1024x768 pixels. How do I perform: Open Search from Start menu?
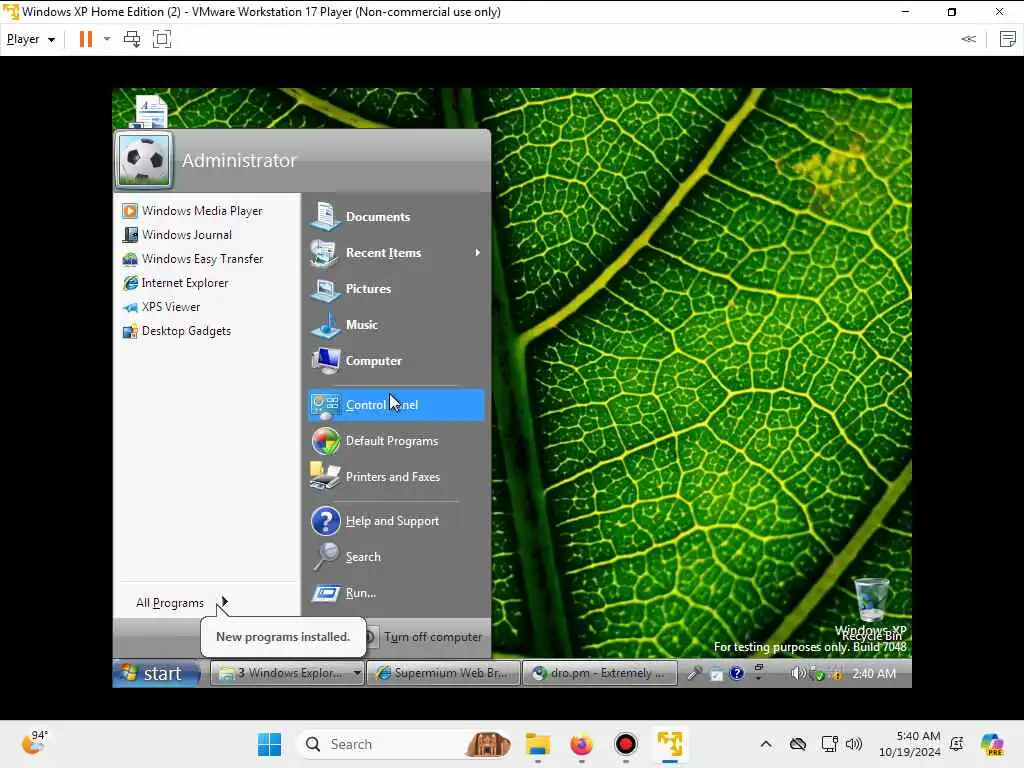(x=396, y=557)
